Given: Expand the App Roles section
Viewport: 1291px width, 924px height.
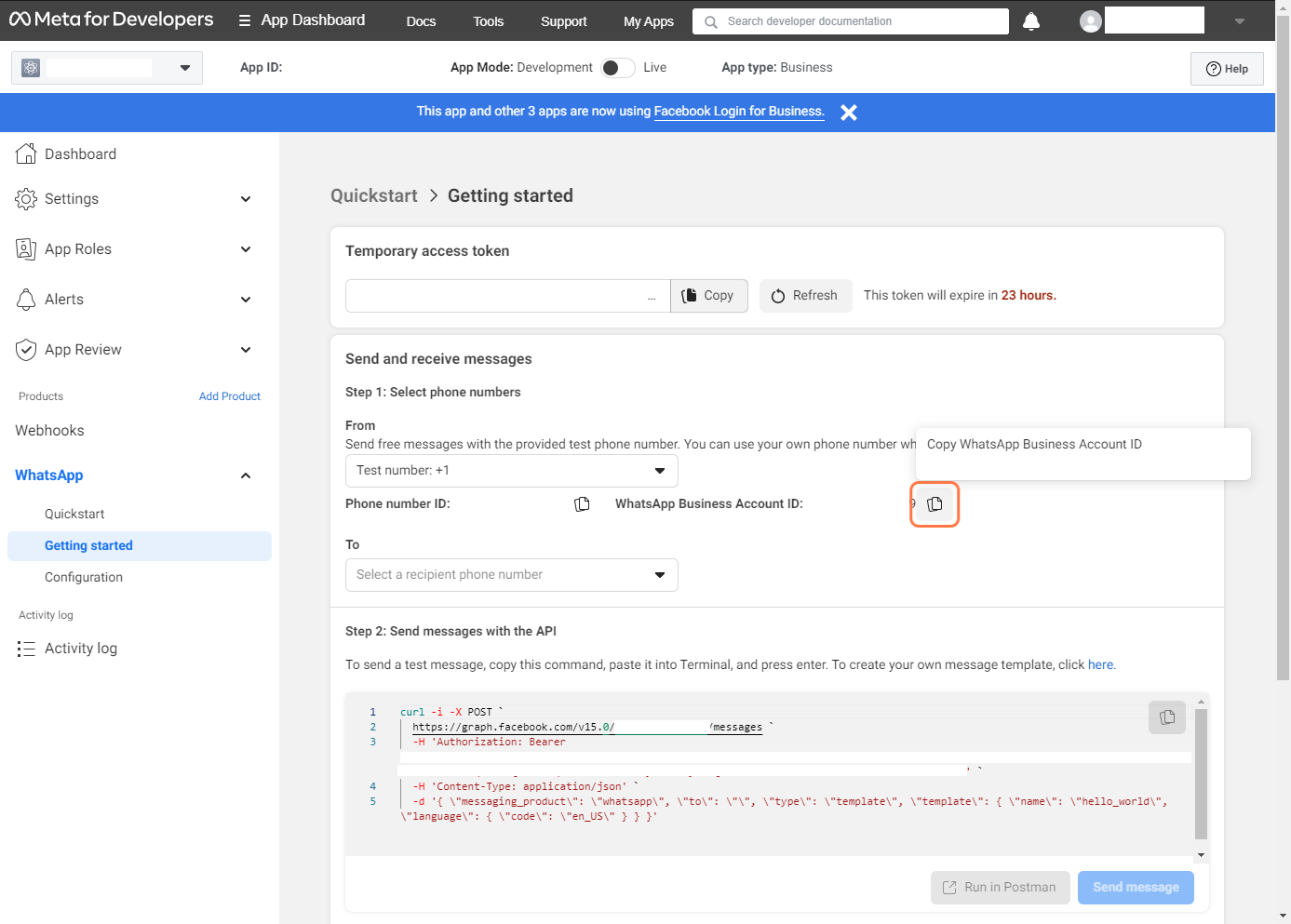Looking at the screenshot, I should pos(246,249).
